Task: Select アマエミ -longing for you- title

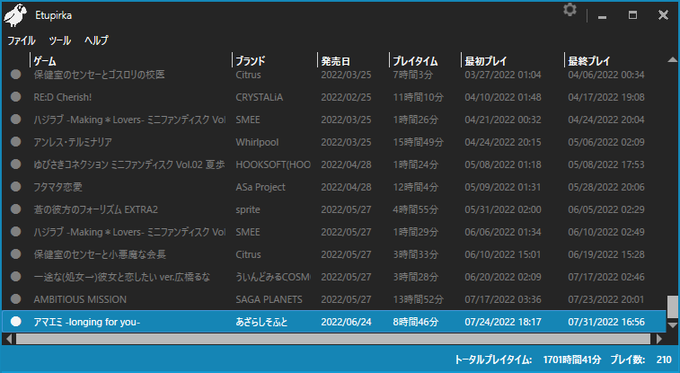Action: (87, 322)
